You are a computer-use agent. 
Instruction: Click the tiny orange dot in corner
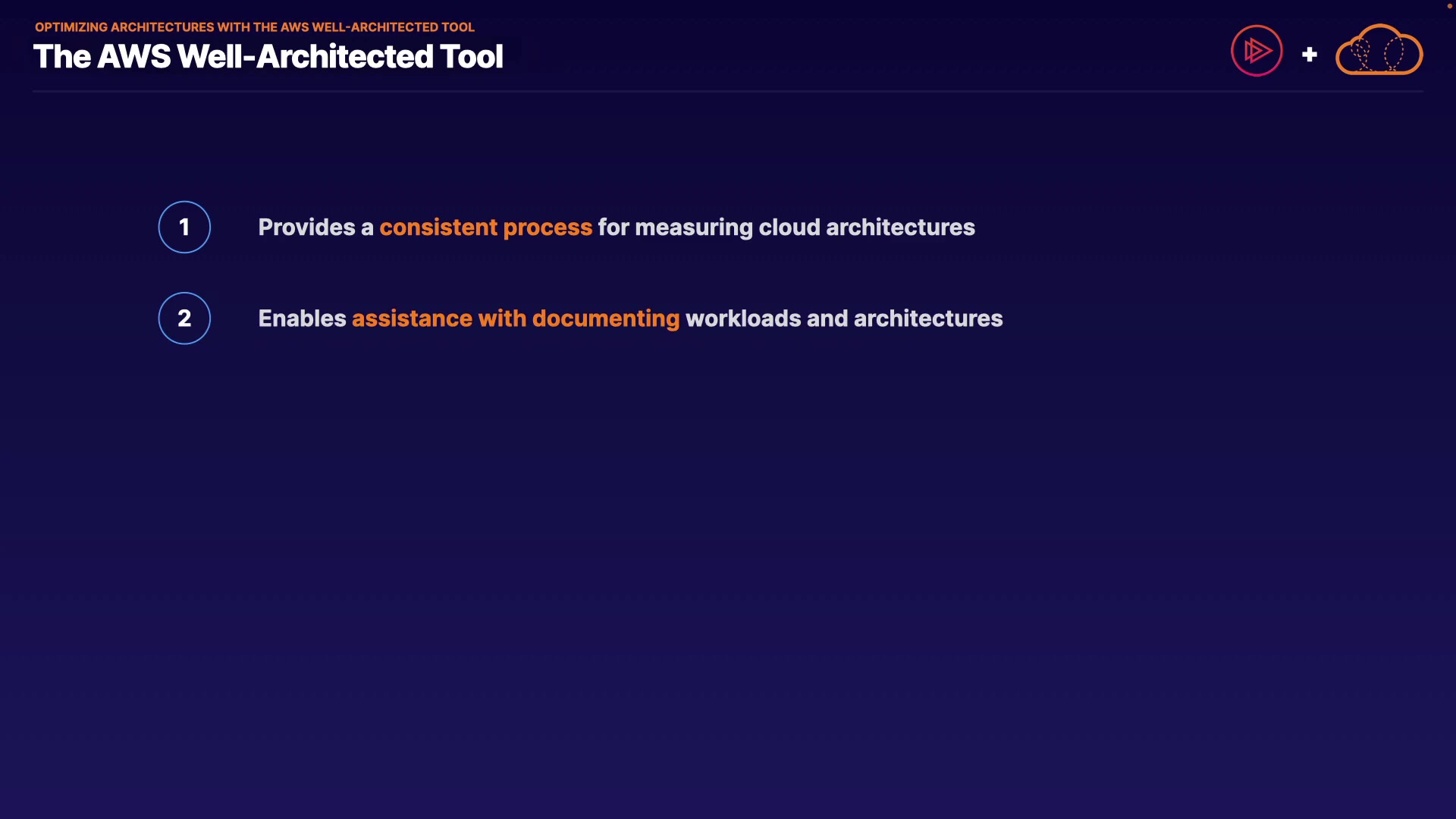[x=1449, y=6]
